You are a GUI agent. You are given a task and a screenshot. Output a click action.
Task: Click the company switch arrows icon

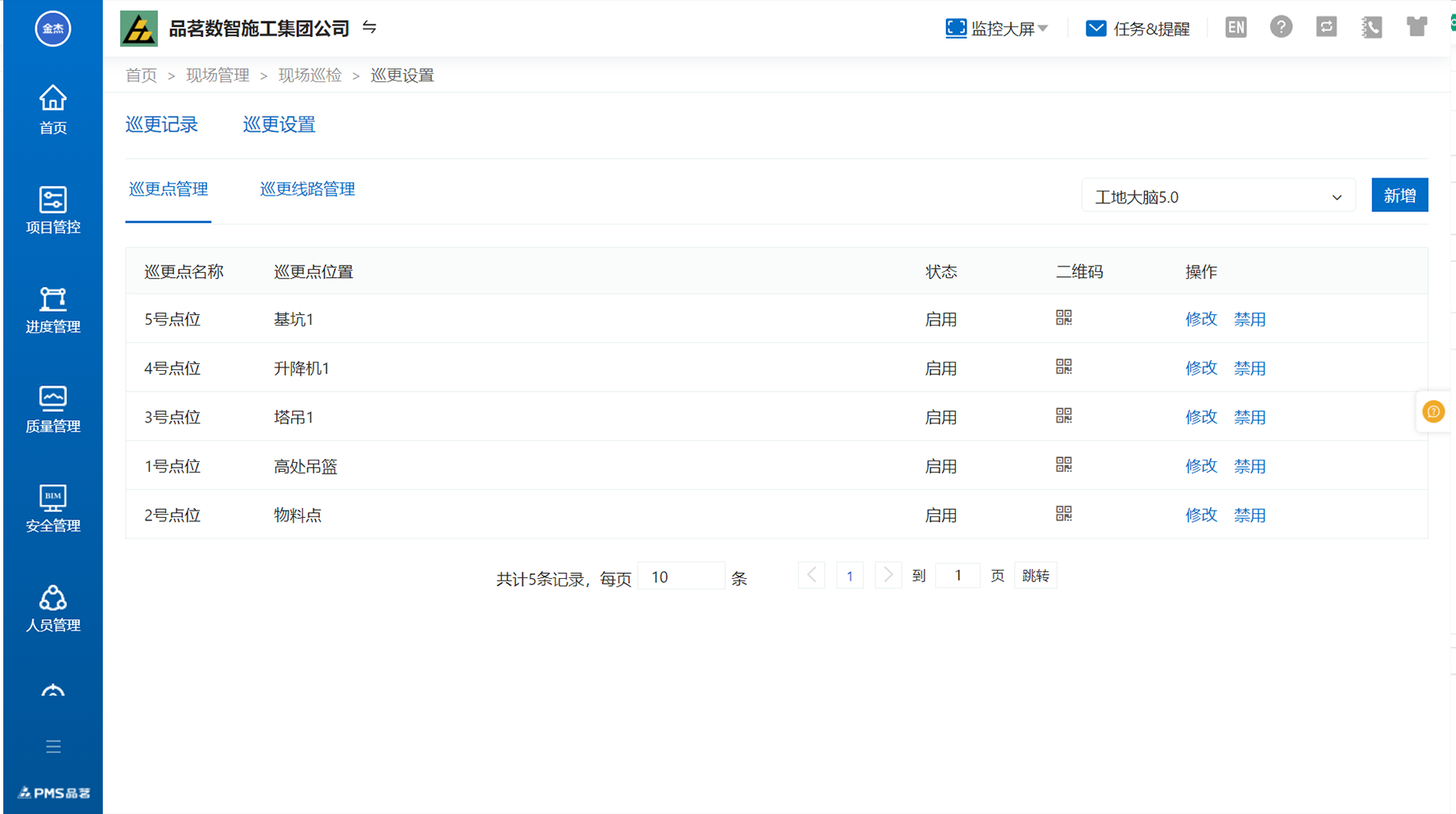click(369, 28)
